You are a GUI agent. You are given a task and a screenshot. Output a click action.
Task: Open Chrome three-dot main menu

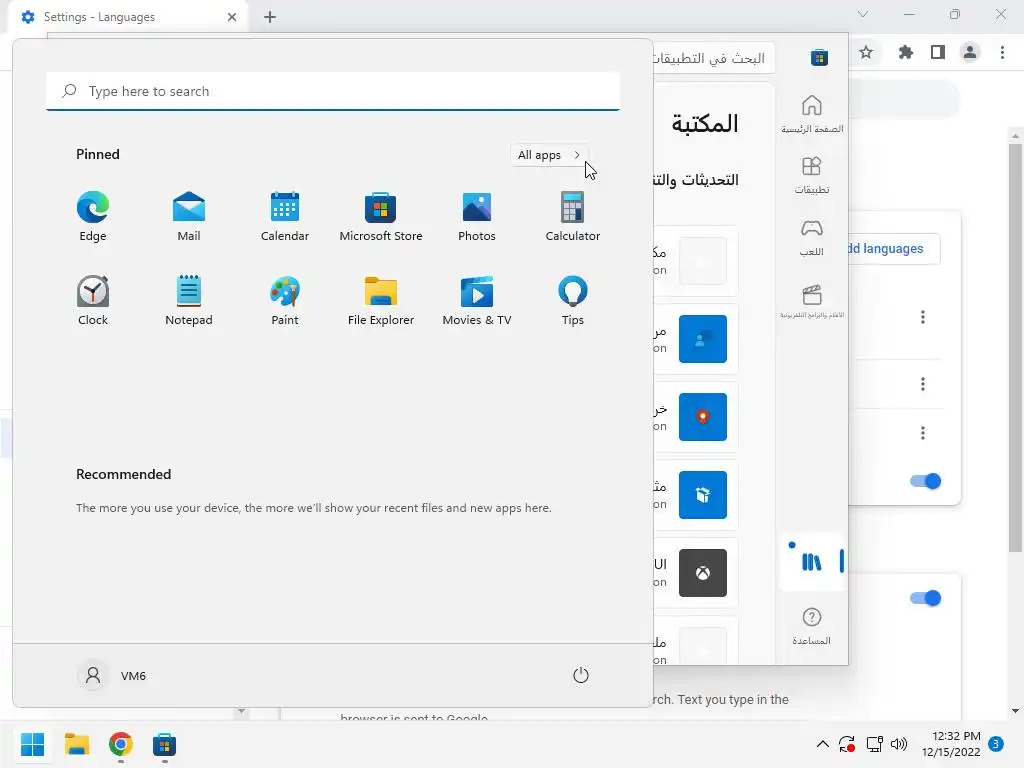coord(1002,52)
